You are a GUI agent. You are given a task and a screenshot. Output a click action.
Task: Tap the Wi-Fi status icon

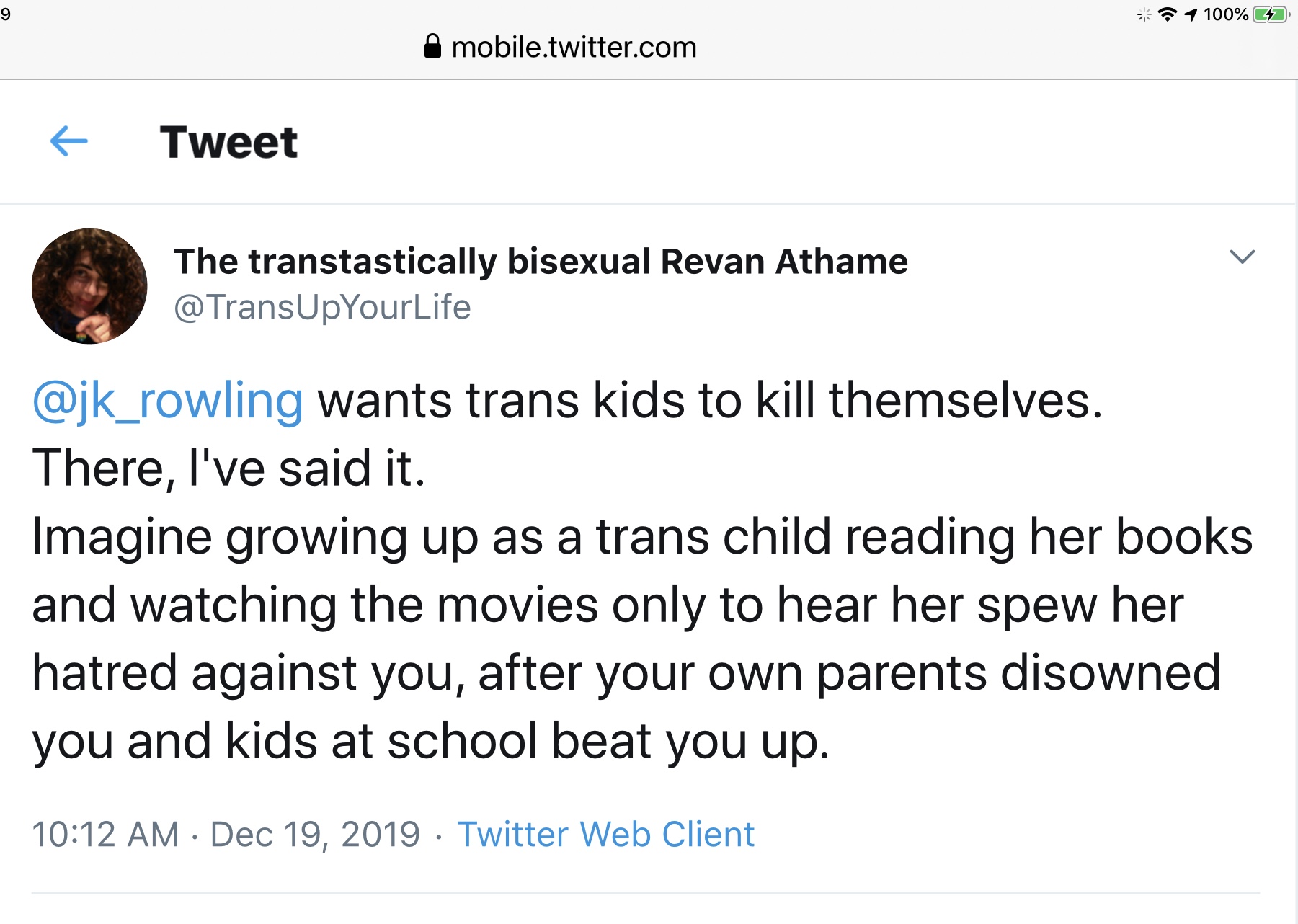point(1167,14)
